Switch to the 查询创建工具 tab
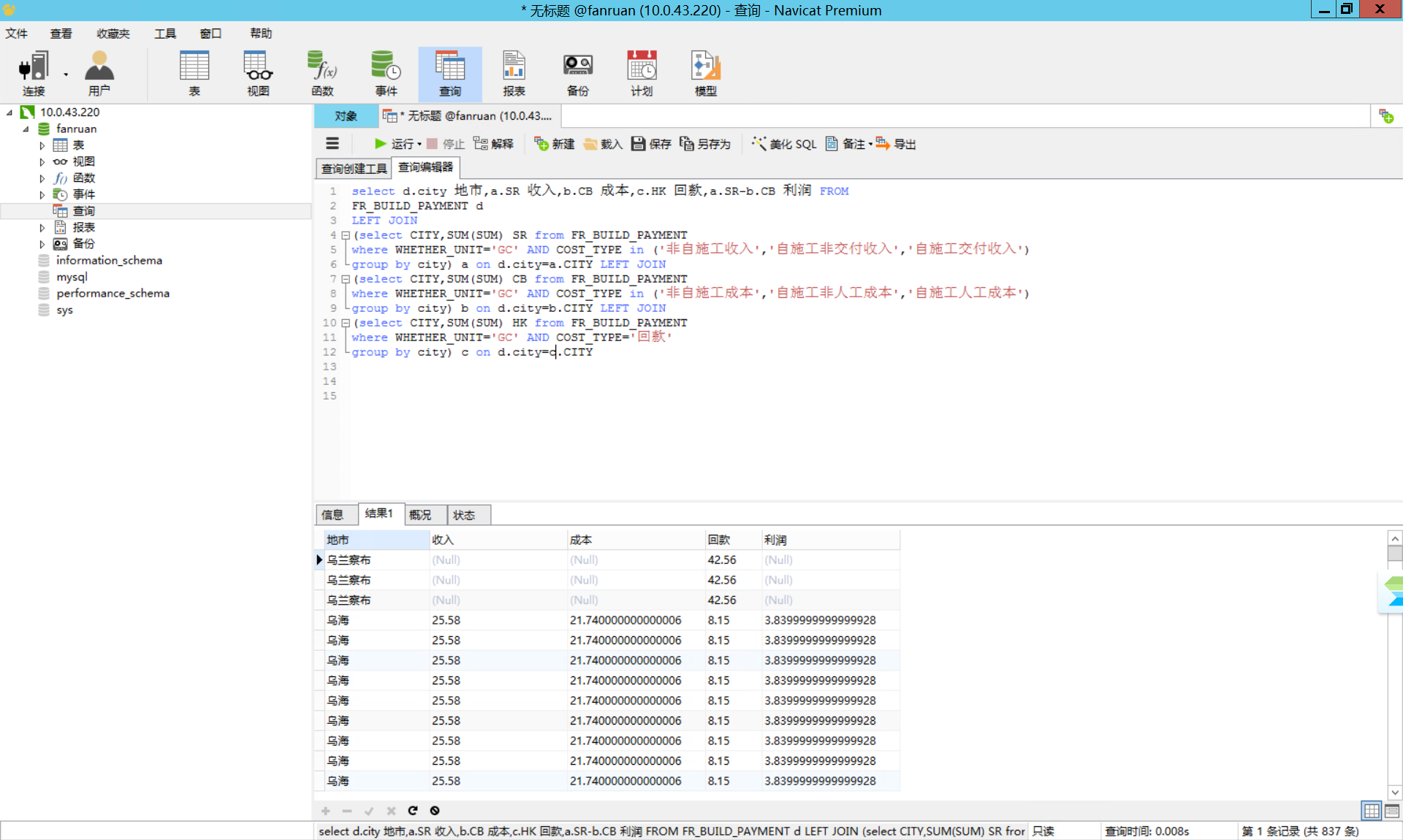 coord(354,169)
